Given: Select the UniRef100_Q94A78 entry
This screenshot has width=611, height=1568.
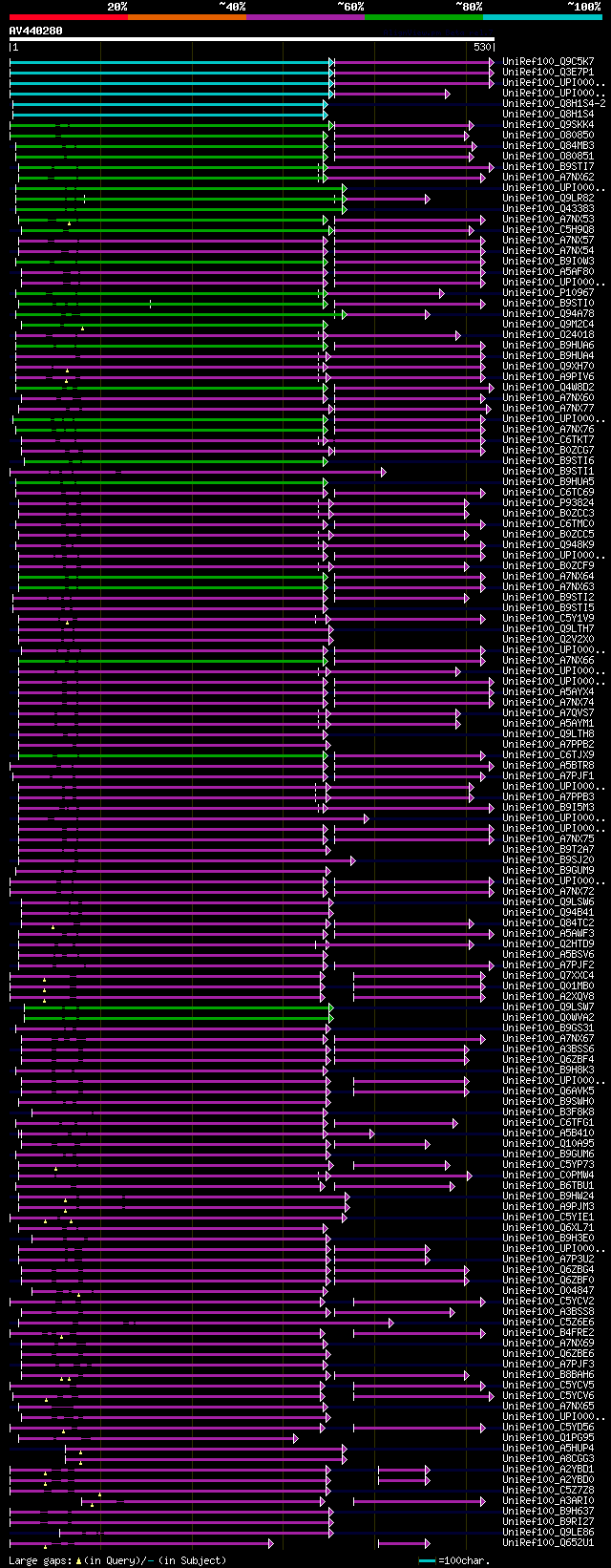Looking at the screenshot, I should (548, 313).
